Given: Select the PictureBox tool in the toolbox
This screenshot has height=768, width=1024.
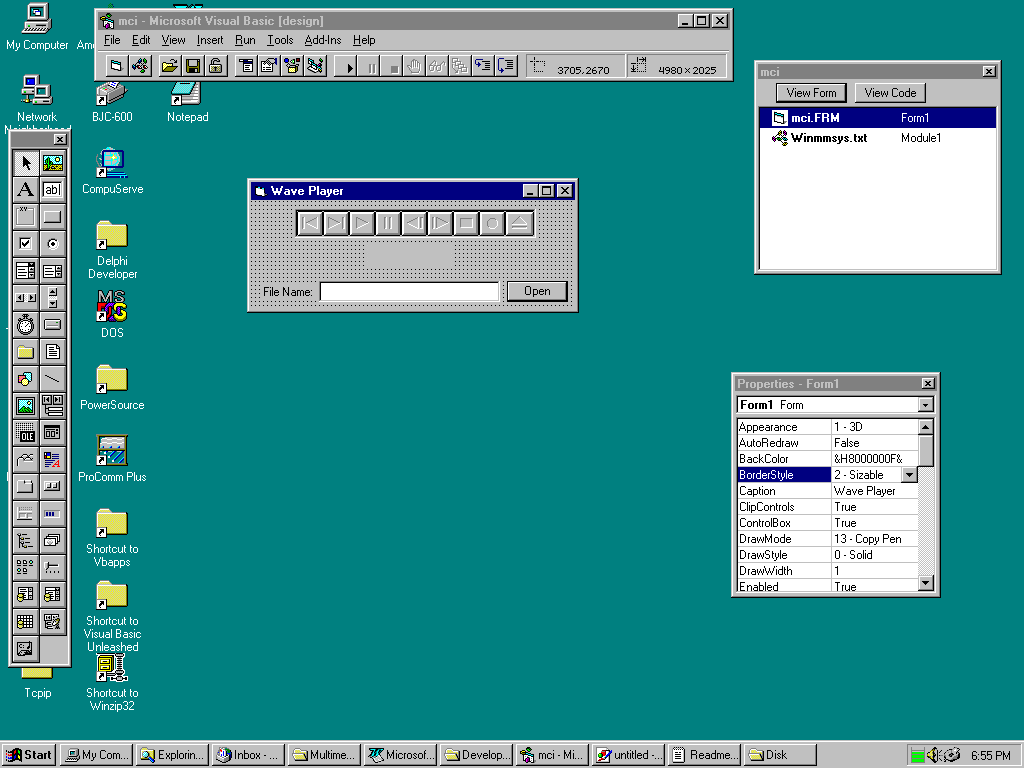Looking at the screenshot, I should [x=52, y=163].
